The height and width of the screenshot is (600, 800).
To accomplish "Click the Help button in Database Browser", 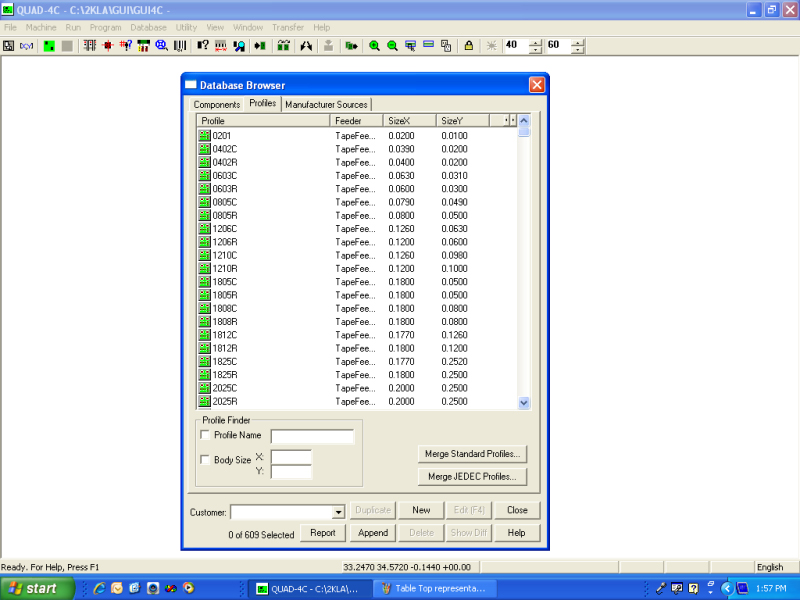I will coord(516,533).
